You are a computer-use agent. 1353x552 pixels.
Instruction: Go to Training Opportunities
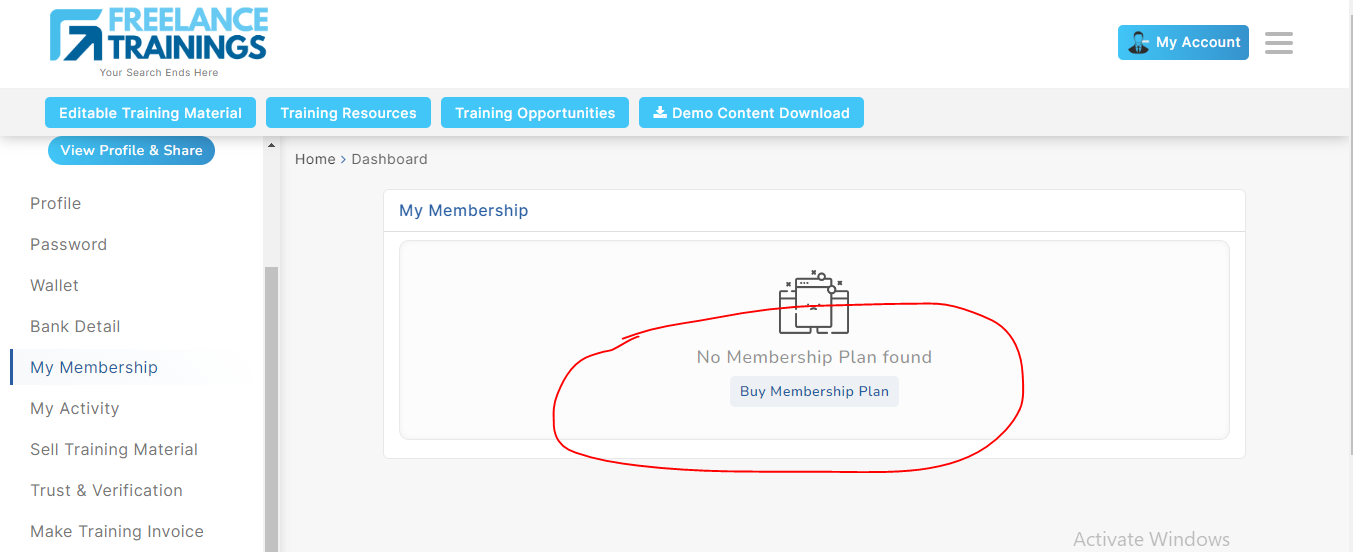[535, 113]
